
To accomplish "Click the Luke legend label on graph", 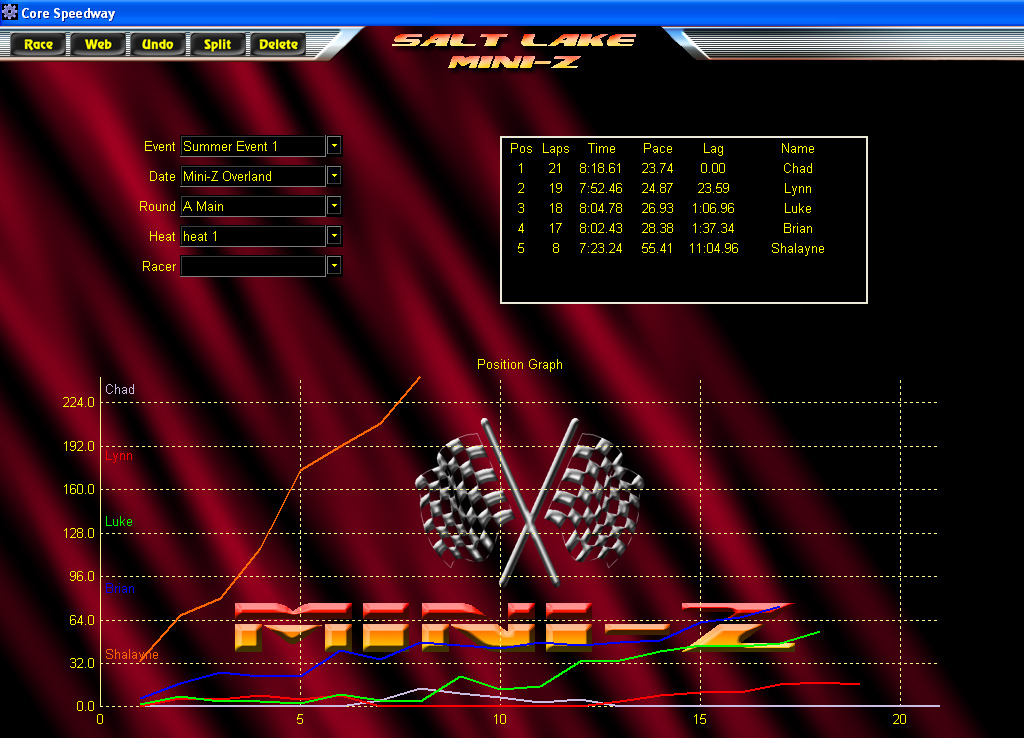I will [x=119, y=522].
